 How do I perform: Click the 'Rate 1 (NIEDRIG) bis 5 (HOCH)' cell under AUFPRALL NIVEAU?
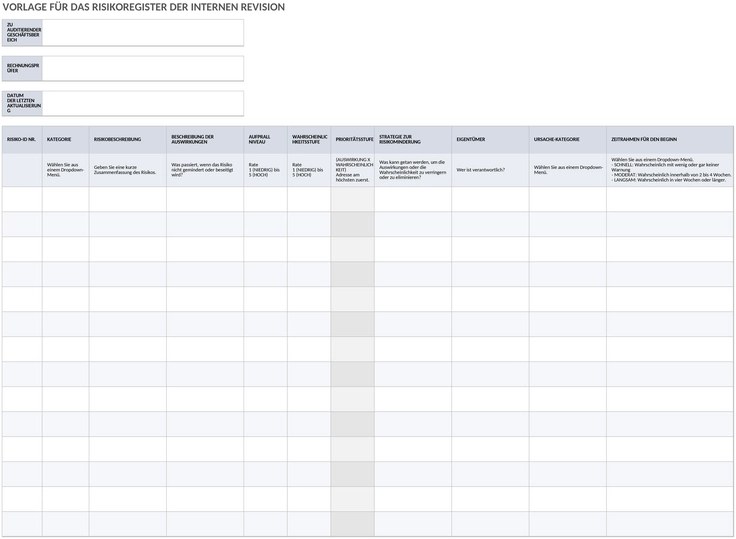pyautogui.click(x=266, y=170)
